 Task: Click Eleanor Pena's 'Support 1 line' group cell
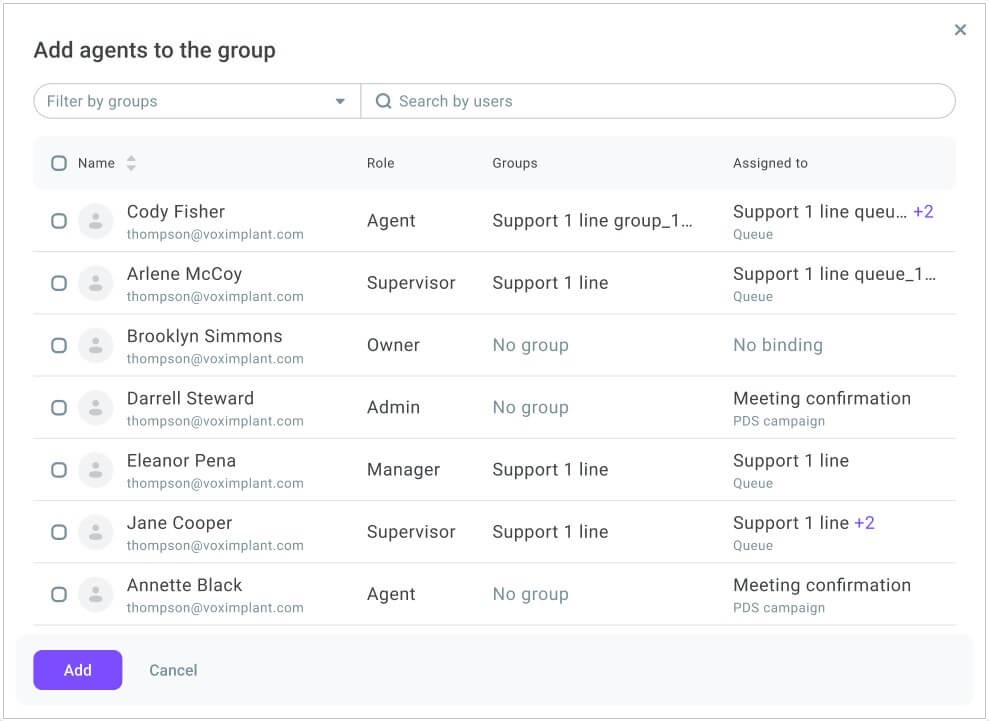click(x=550, y=470)
